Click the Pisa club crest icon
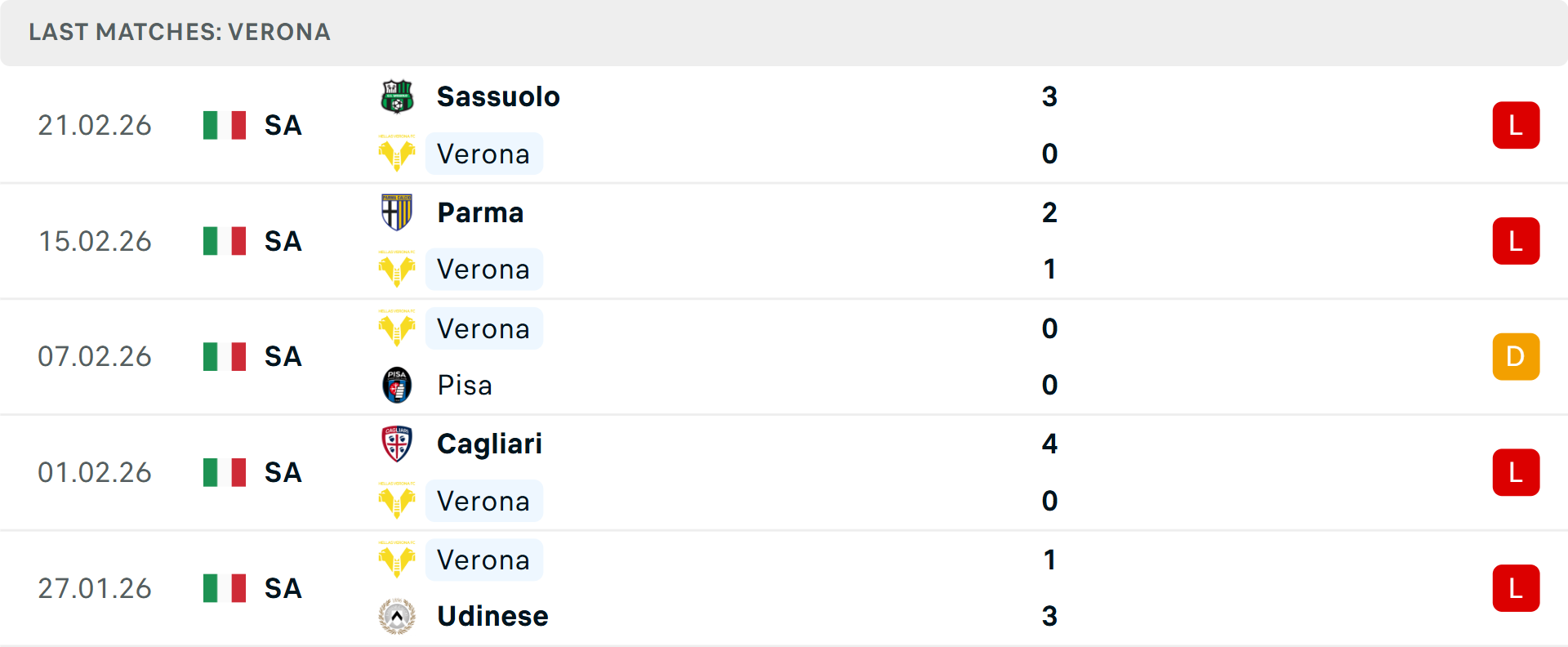The height and width of the screenshot is (647, 1568). pyautogui.click(x=397, y=385)
